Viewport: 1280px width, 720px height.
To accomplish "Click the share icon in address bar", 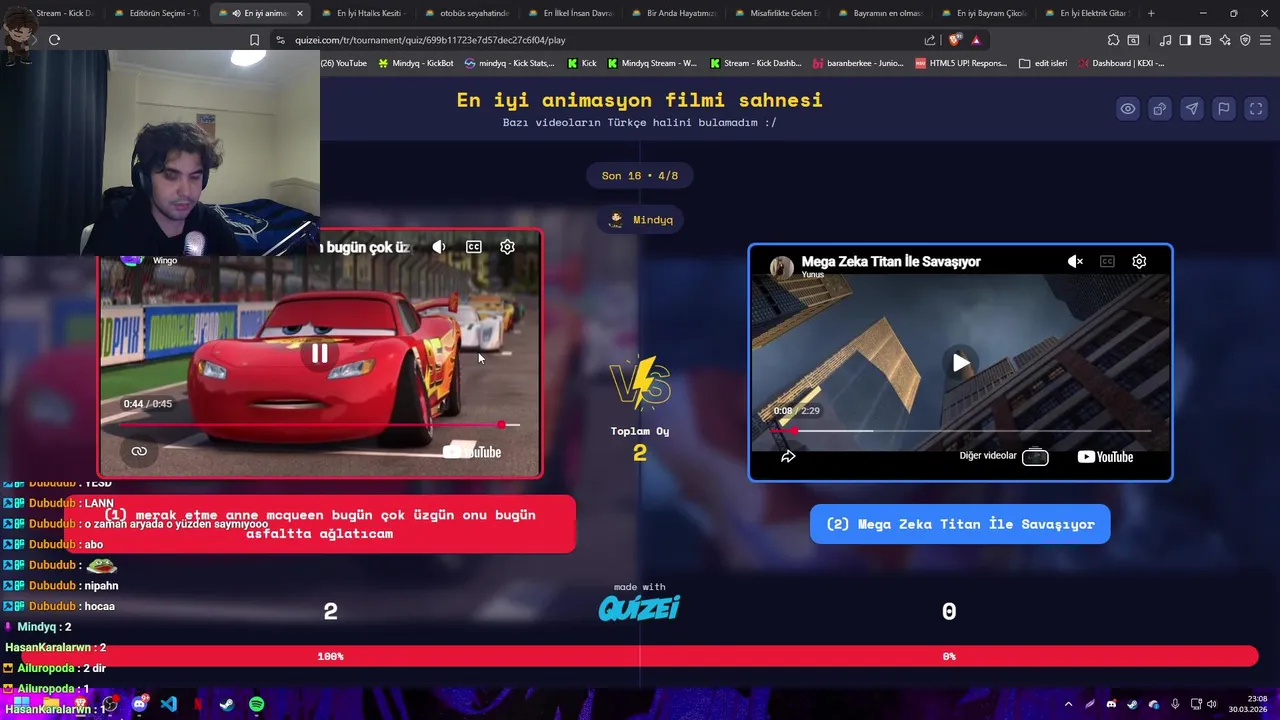I will pos(930,40).
